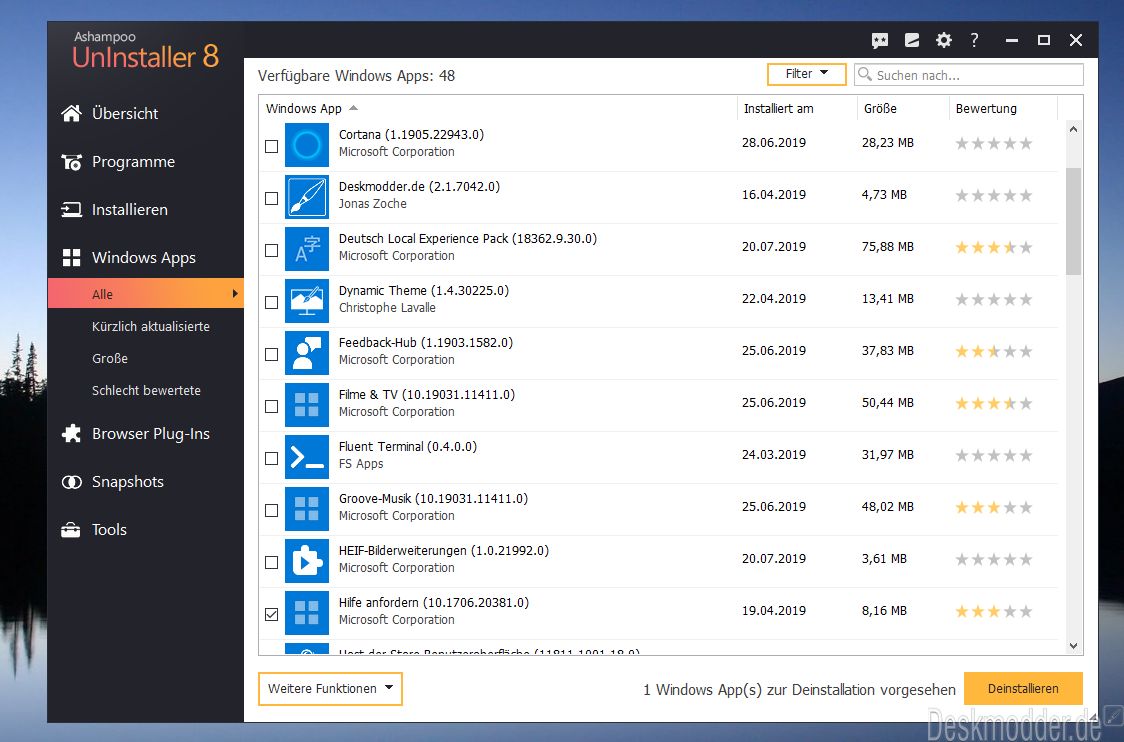Click the HEIF-Bilderweiterungen app icon

(x=307, y=561)
